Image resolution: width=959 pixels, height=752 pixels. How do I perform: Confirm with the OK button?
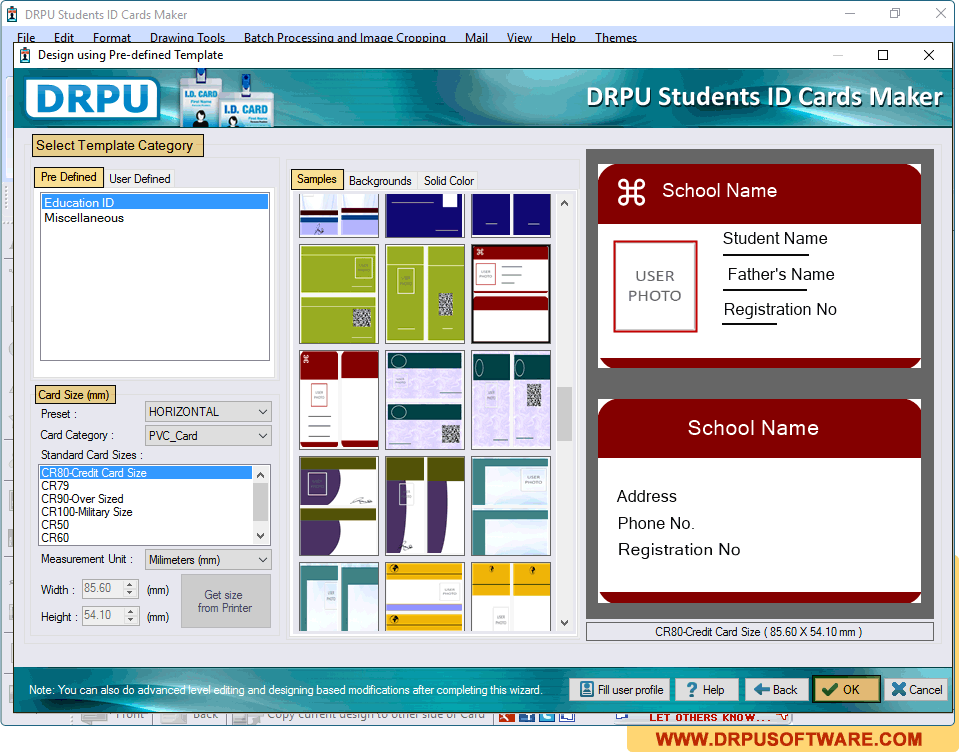(846, 690)
